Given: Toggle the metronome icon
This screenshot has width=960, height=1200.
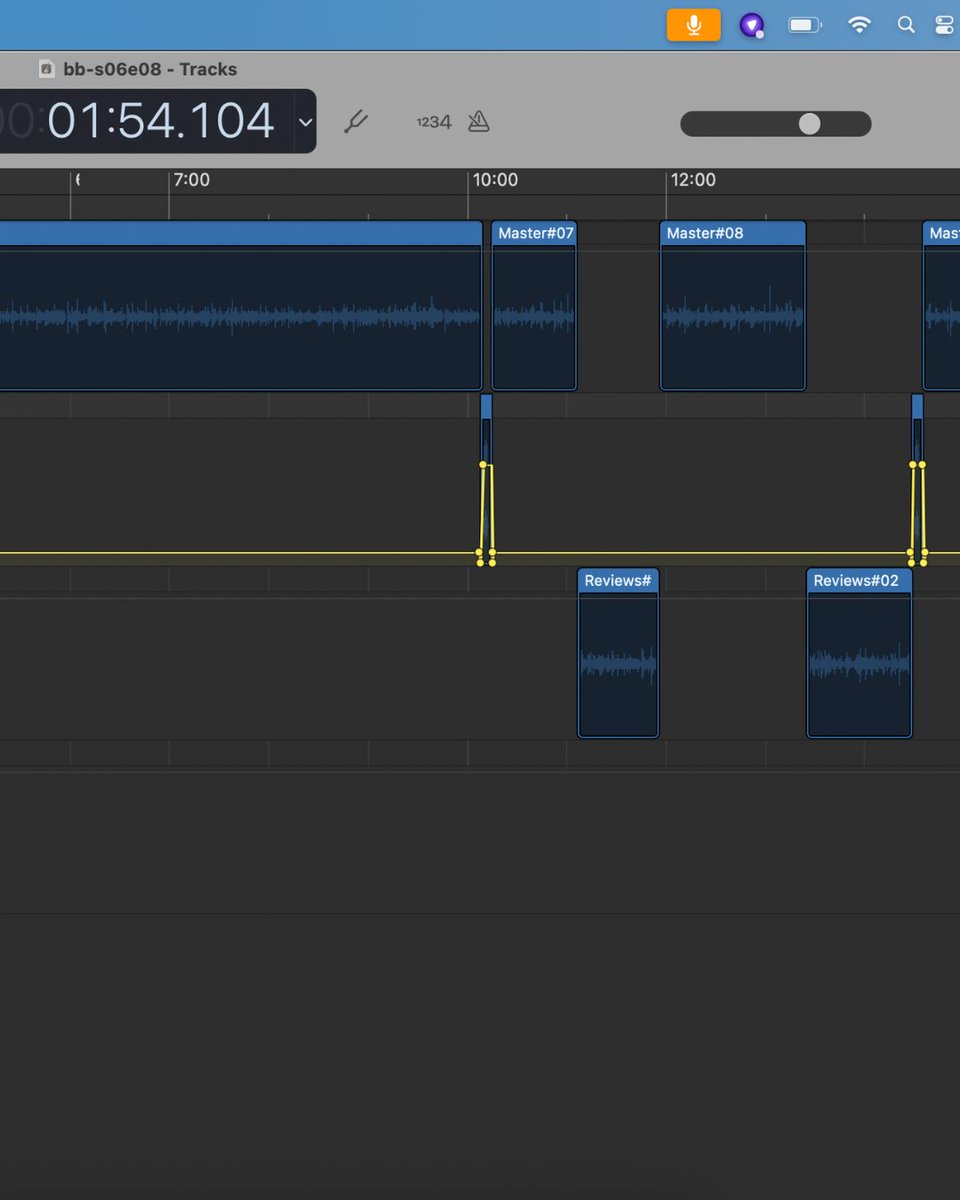Looking at the screenshot, I should click(x=478, y=121).
